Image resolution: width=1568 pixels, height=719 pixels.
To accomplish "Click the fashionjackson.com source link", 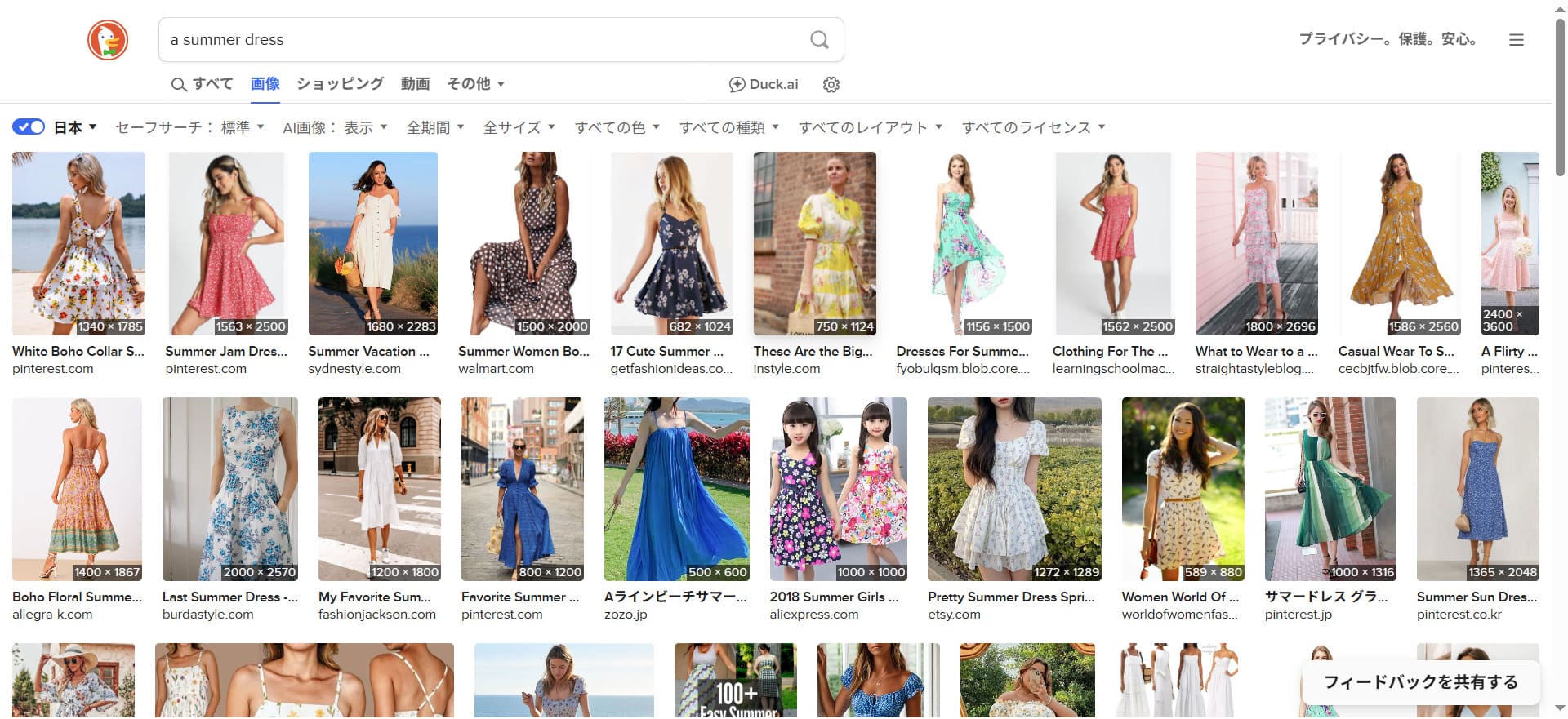I will point(377,615).
